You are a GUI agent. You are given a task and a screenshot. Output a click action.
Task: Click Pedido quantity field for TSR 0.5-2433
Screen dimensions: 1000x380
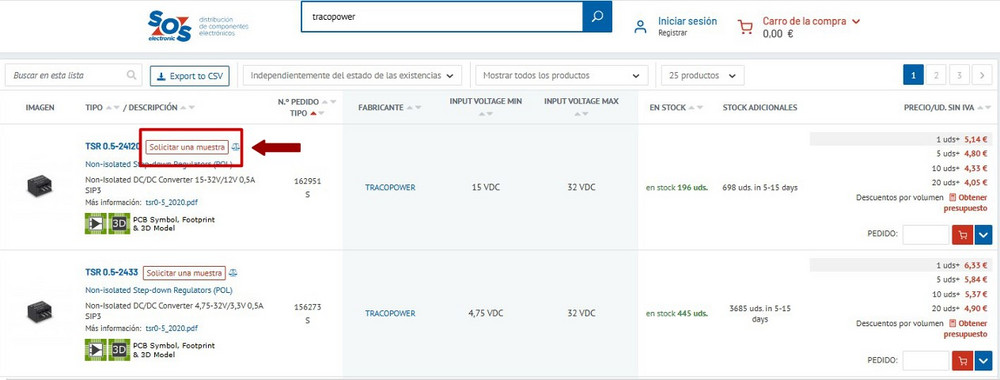[x=926, y=361]
